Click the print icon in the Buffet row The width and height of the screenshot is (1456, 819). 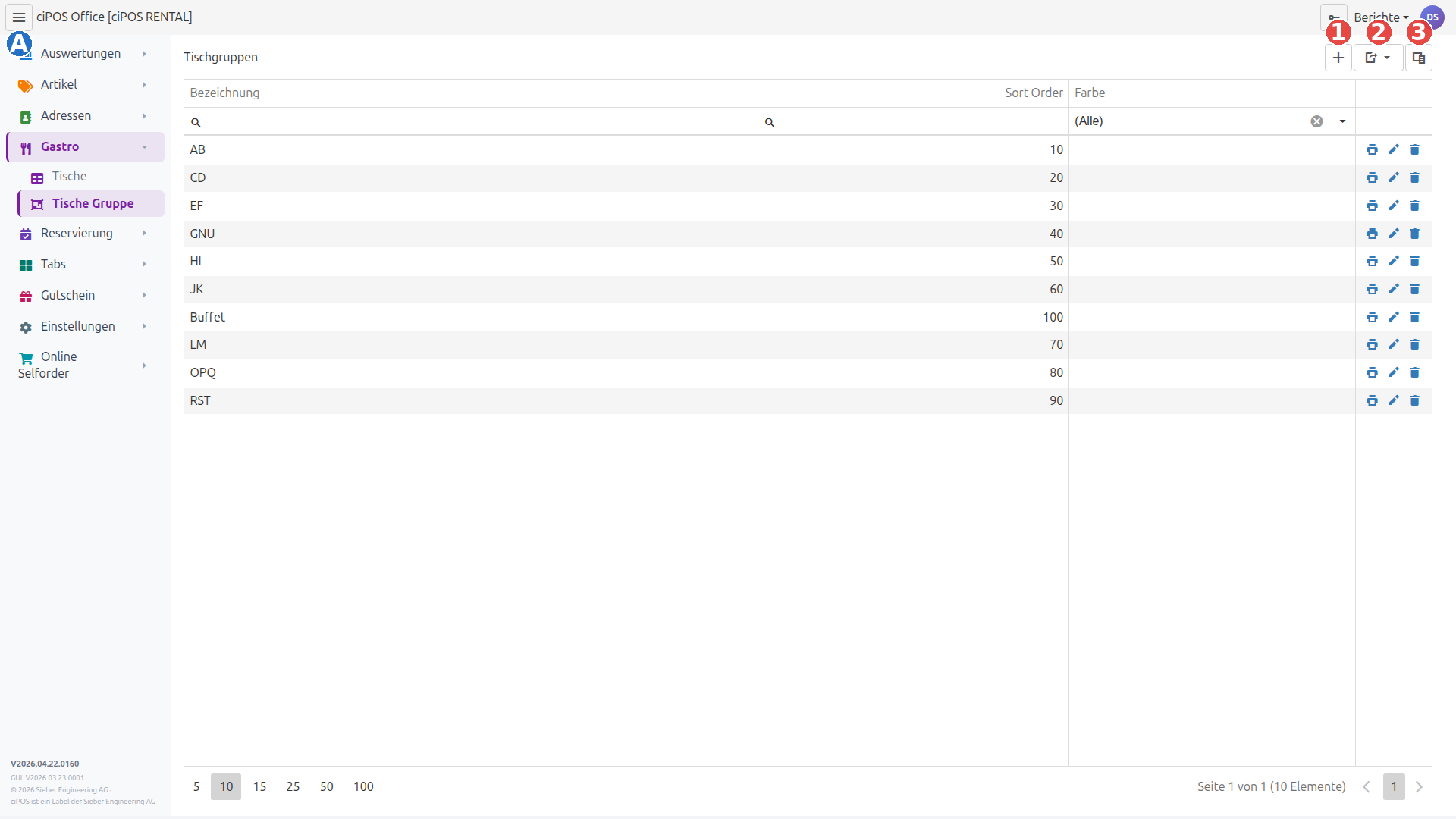pos(1372,317)
